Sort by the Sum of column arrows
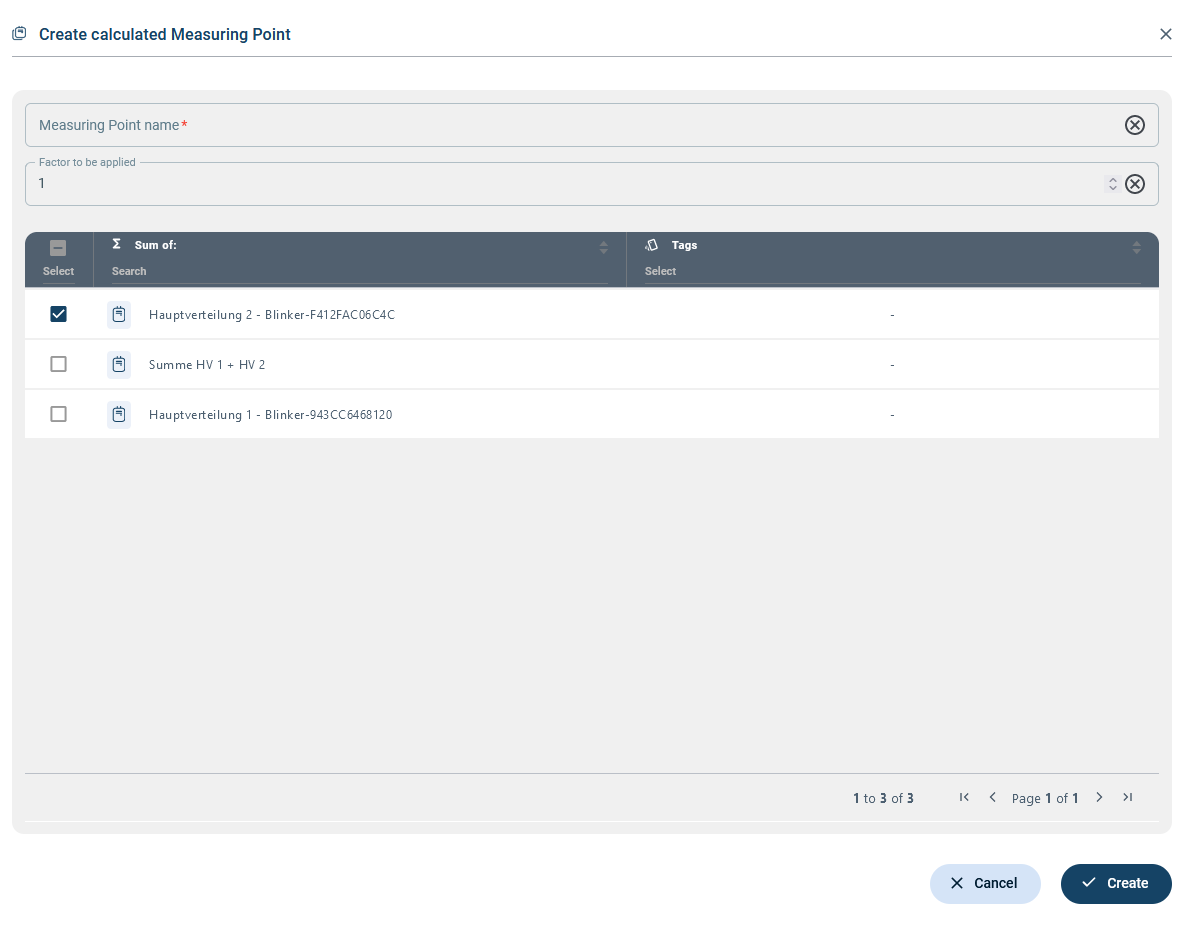Image resolution: width=1187 pixels, height=945 pixels. [x=603, y=247]
